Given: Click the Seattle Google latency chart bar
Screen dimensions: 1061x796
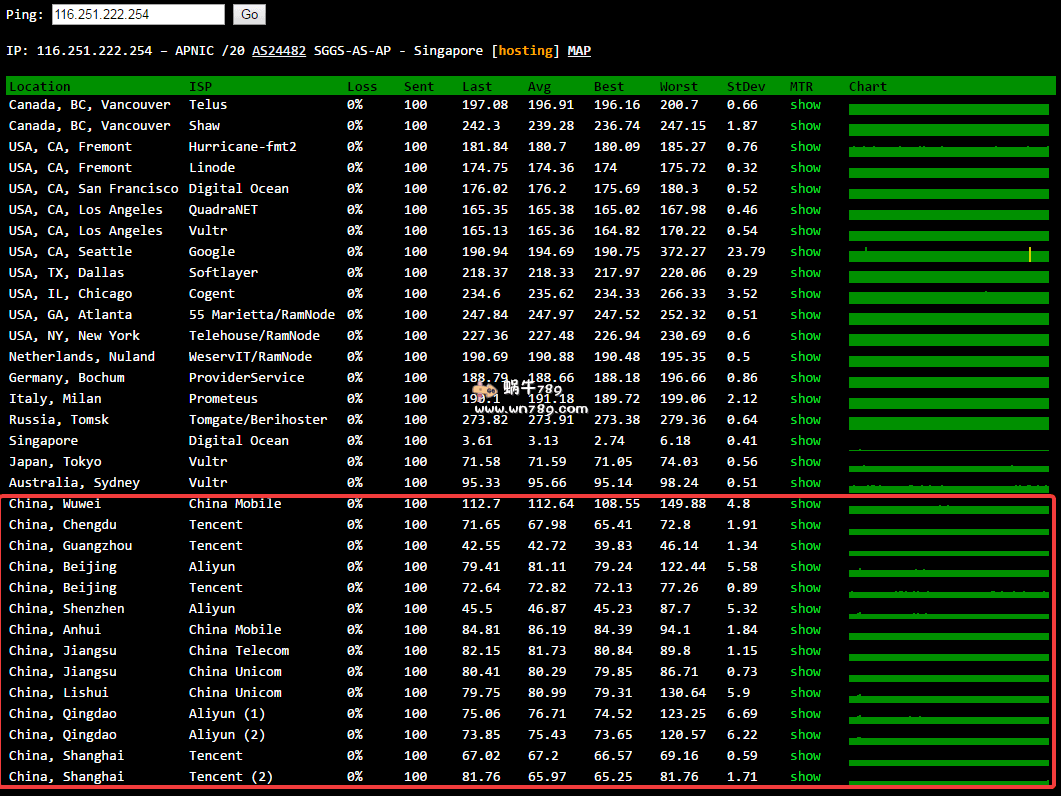Looking at the screenshot, I should tap(948, 255).
